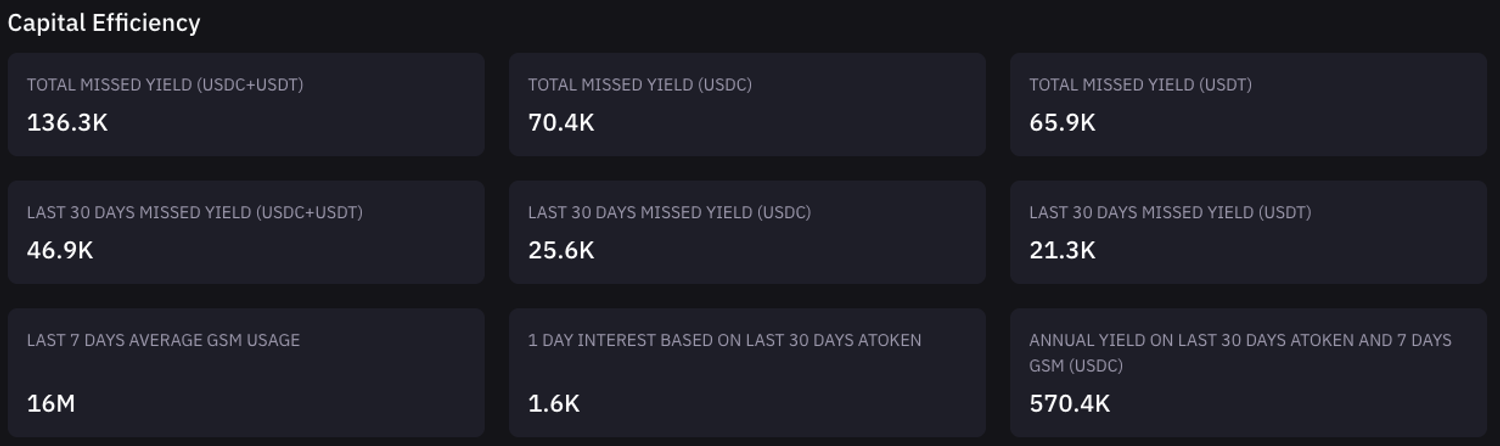Click the 570.4K annual yield value
Image resolution: width=1500 pixels, height=446 pixels.
point(1069,404)
